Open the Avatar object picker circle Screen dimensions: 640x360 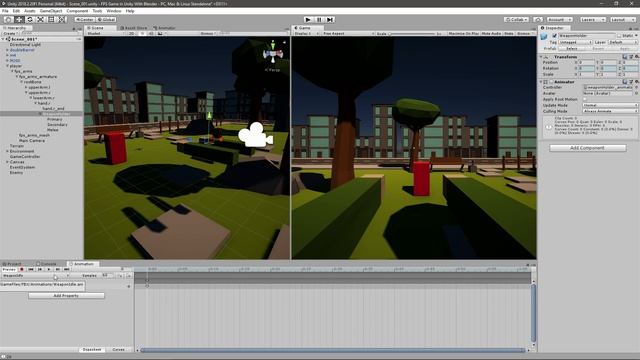[x=636, y=93]
